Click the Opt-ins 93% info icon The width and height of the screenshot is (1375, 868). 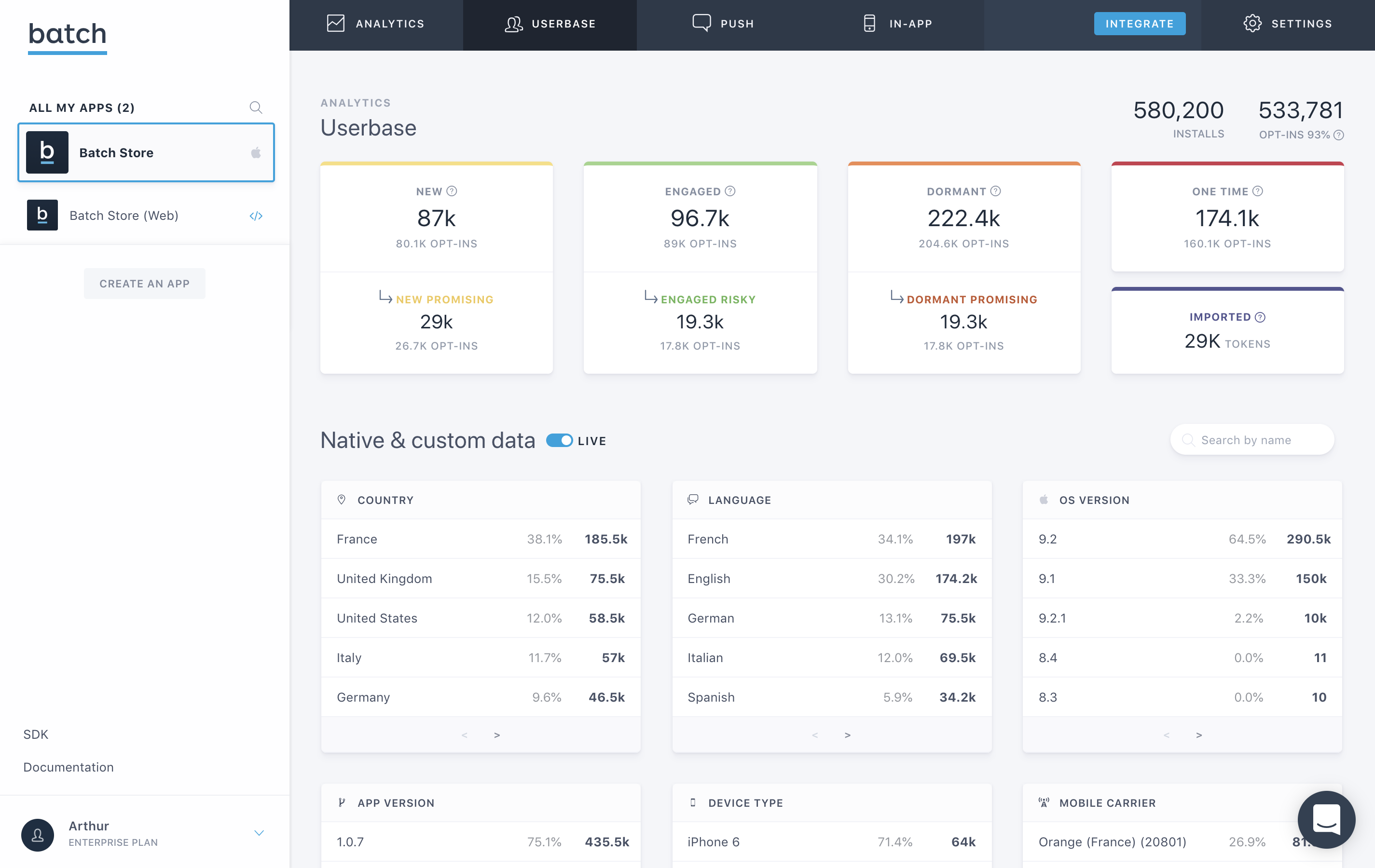pyautogui.click(x=1338, y=135)
